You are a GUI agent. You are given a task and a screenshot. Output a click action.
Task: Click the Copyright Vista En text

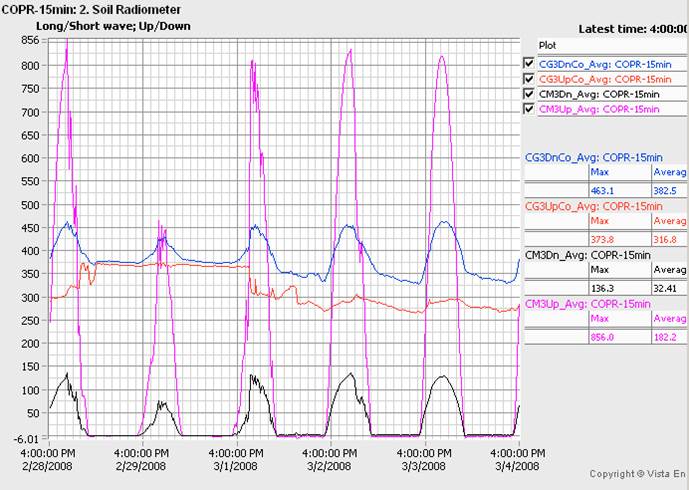coord(637,474)
